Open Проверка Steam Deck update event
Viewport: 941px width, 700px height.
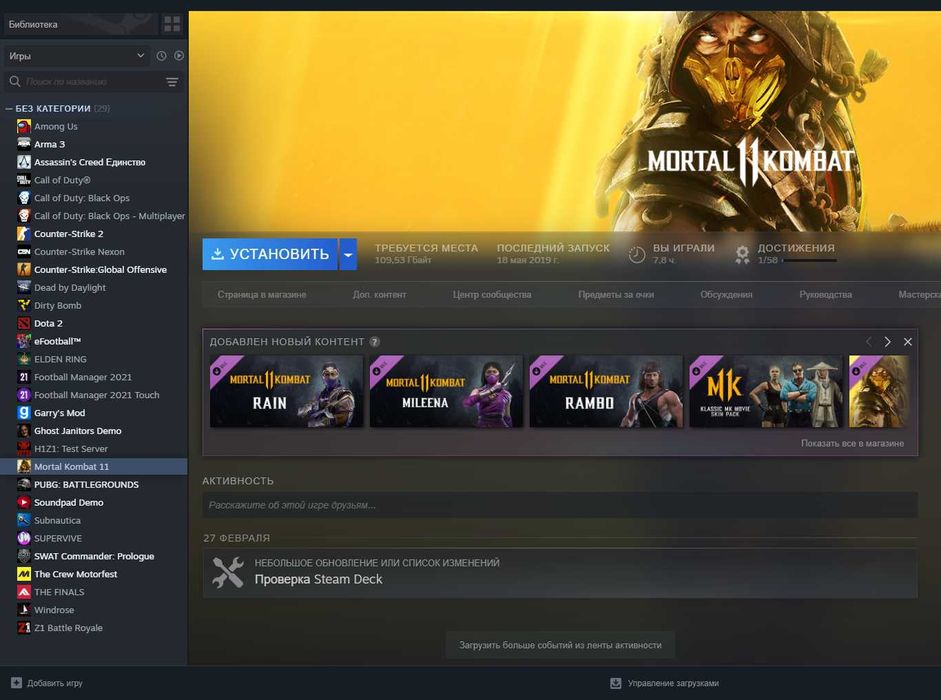click(560, 573)
